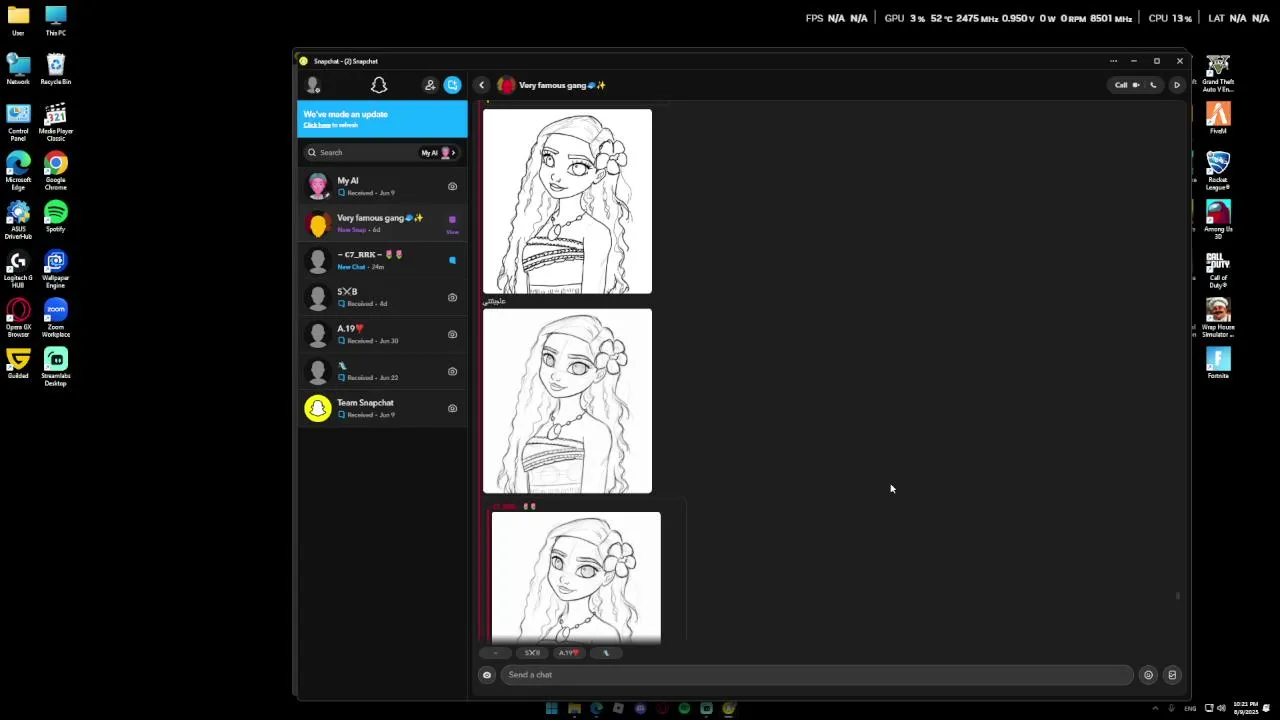Open Rocket League desktop shortcut
Screen dimensions: 1280x720
pyautogui.click(x=1218, y=171)
